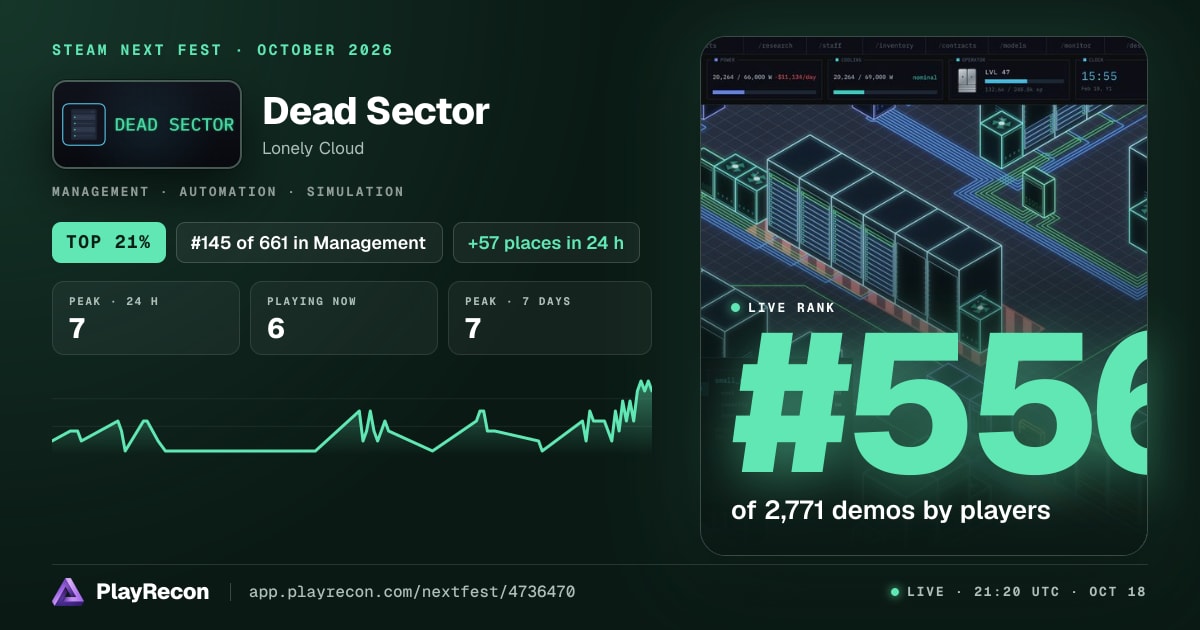Click the PLAYING NOW stat card
Screen dimensions: 1200x630
tap(344, 318)
